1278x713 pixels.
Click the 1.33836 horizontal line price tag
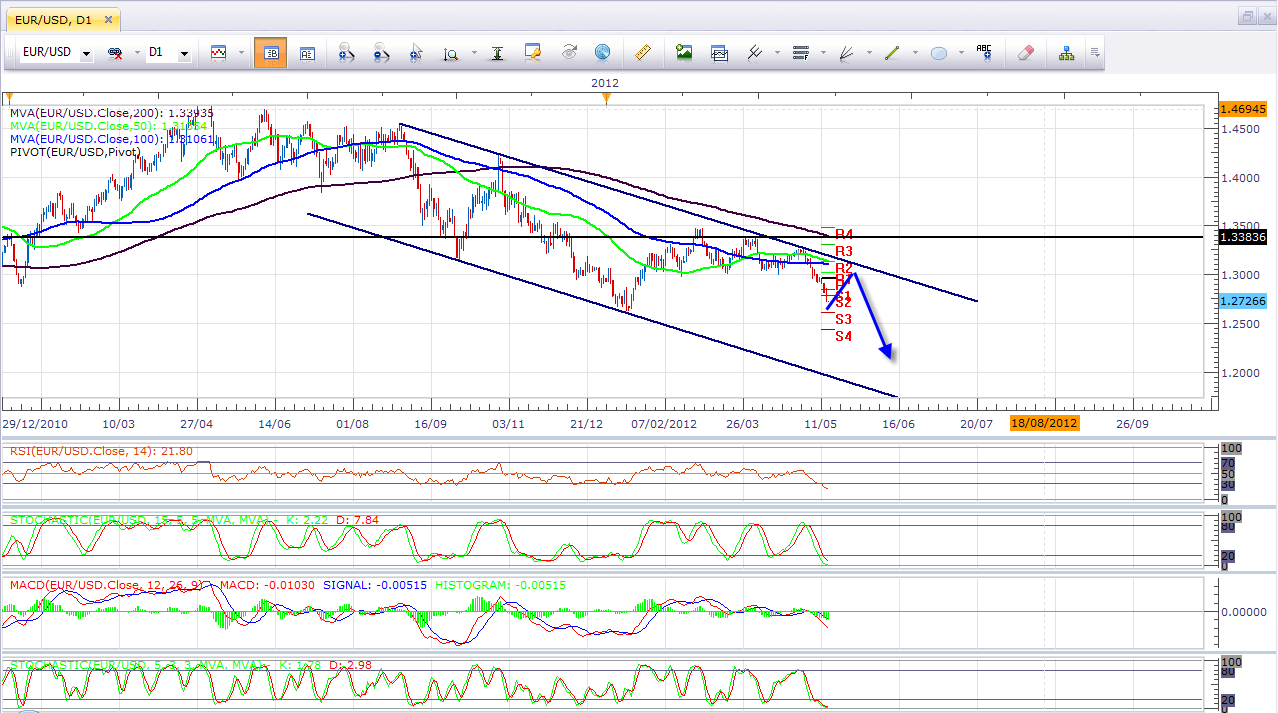point(1243,237)
